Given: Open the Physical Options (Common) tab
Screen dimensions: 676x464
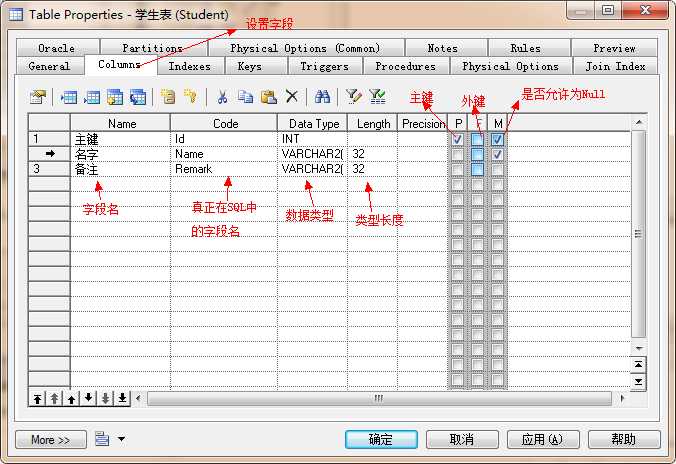Looking at the screenshot, I should pyautogui.click(x=305, y=48).
